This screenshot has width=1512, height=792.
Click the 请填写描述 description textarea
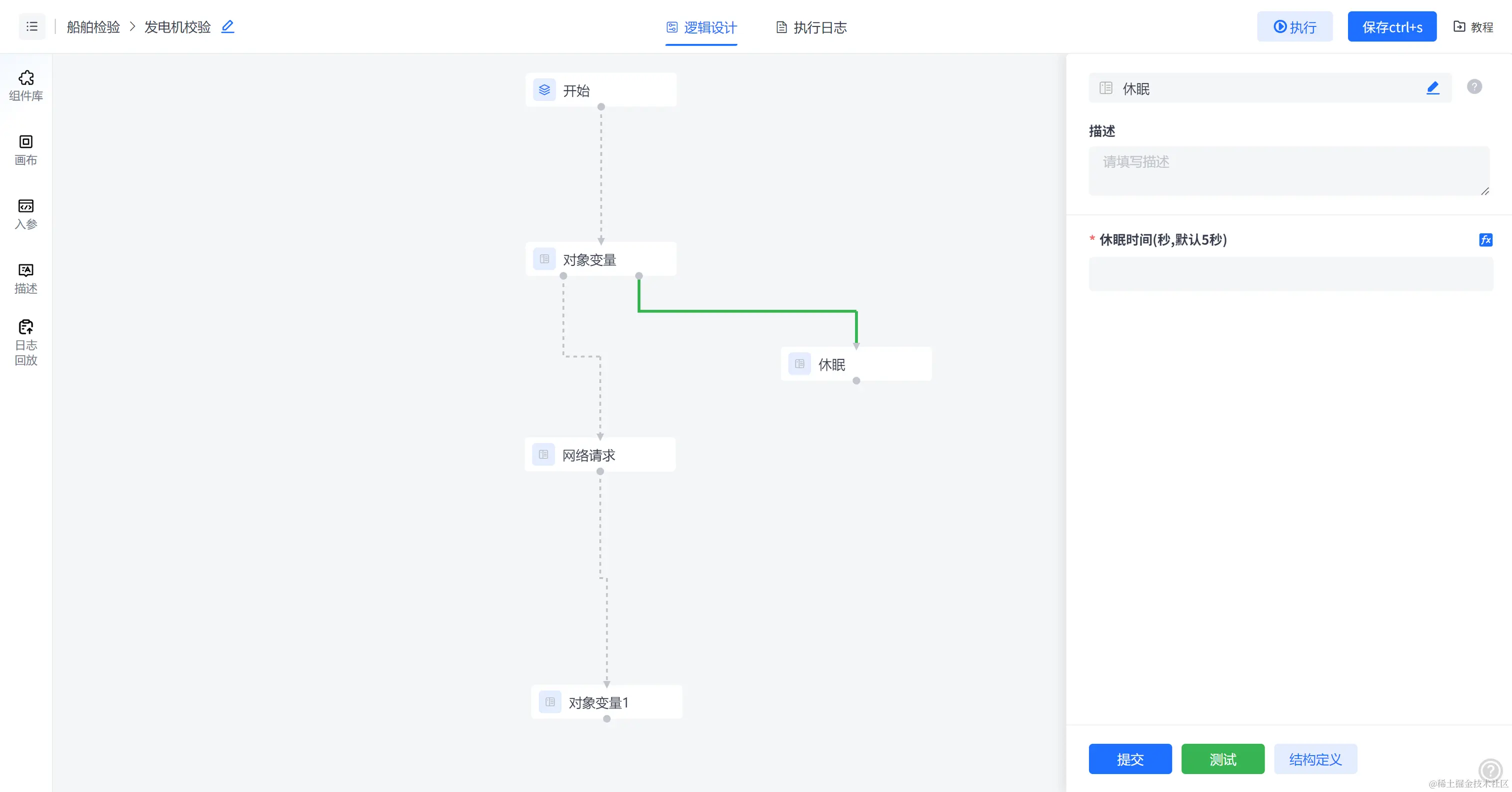click(x=1288, y=171)
